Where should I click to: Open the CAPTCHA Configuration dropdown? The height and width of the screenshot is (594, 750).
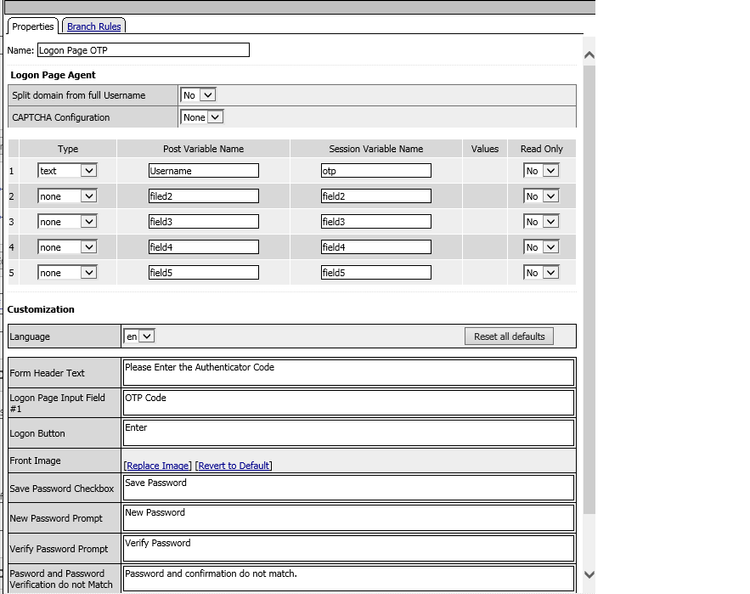pos(202,117)
